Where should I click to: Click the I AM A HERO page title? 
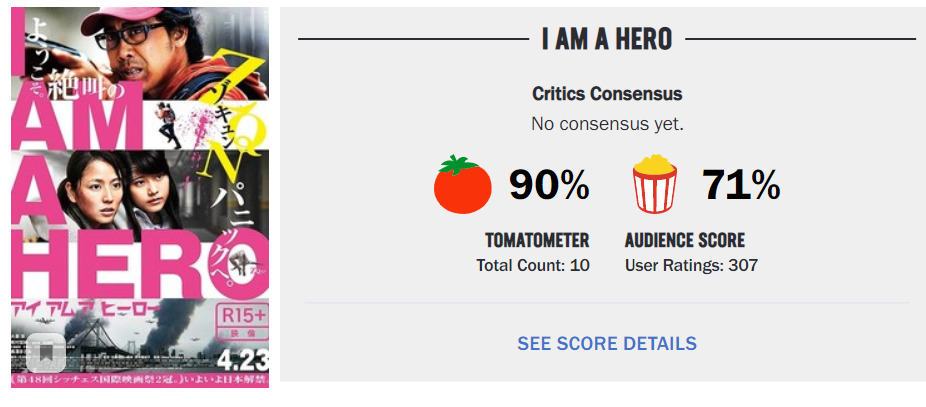tap(607, 39)
